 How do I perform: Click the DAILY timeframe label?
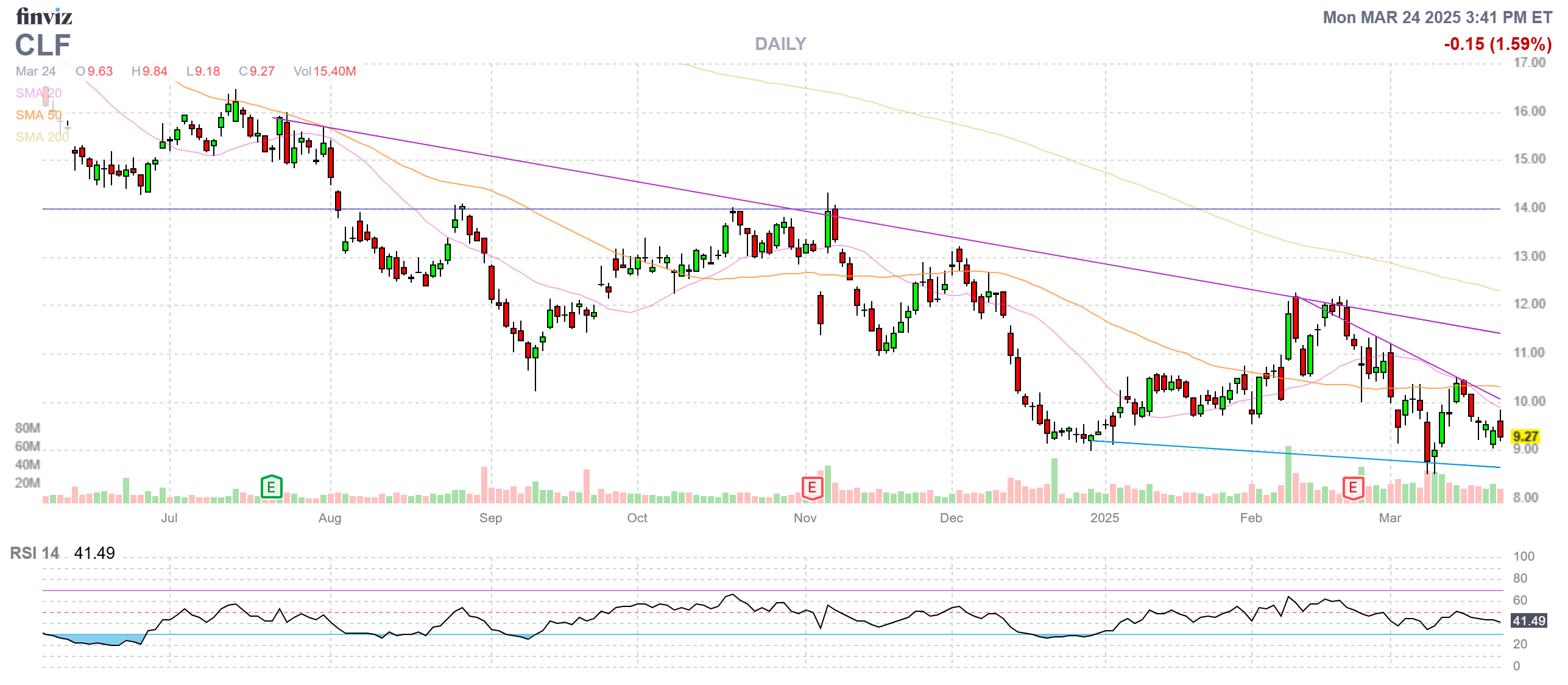click(780, 44)
